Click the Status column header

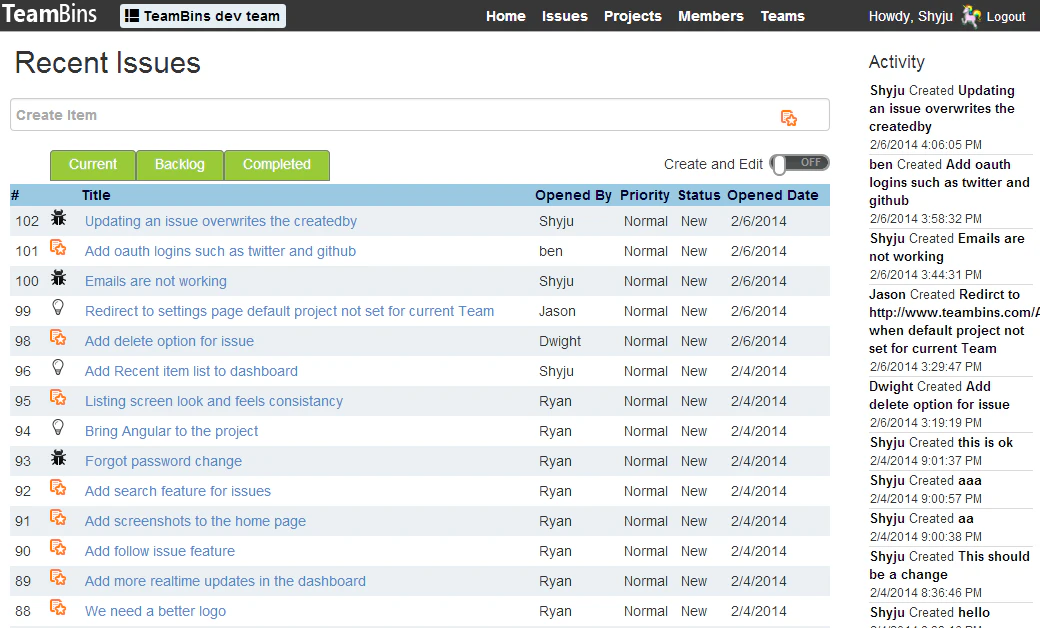point(699,195)
